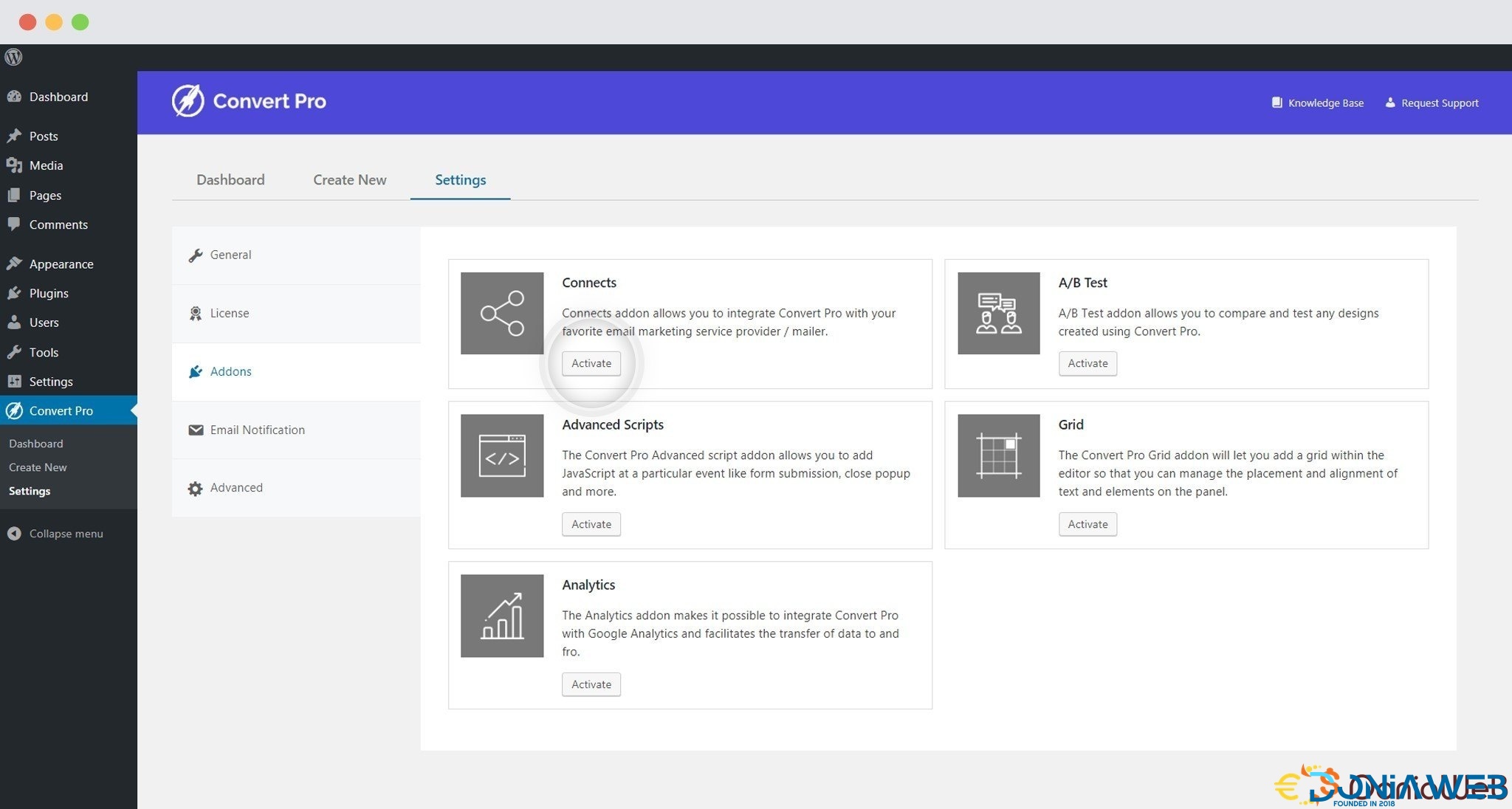Open Convert Pro Settings submenu link
Viewport: 1512px width, 809px height.
[30, 491]
